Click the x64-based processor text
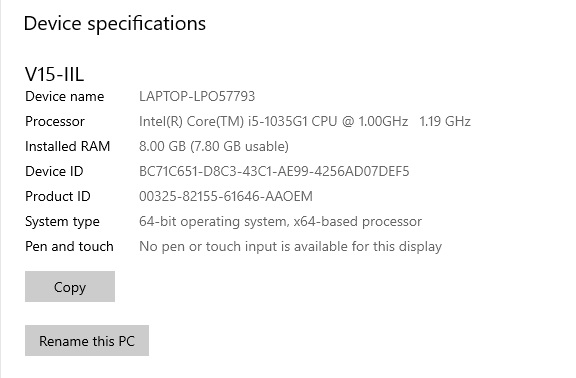Viewport: 576px width, 378px height. pos(357,222)
